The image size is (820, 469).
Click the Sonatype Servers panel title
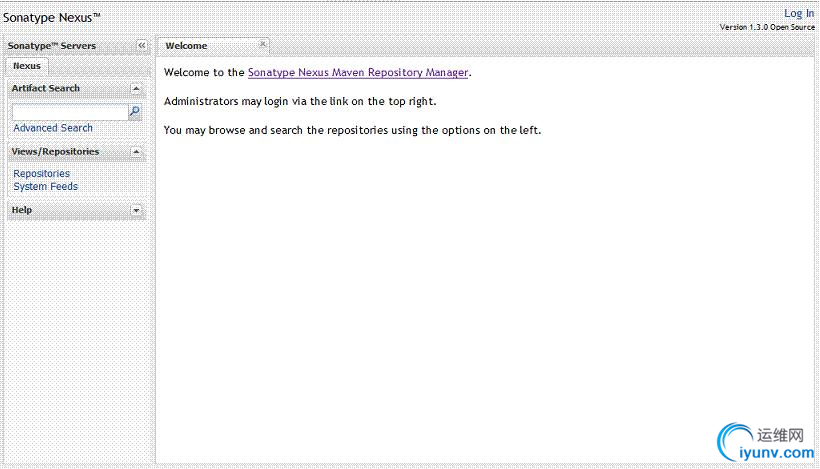tap(52, 46)
